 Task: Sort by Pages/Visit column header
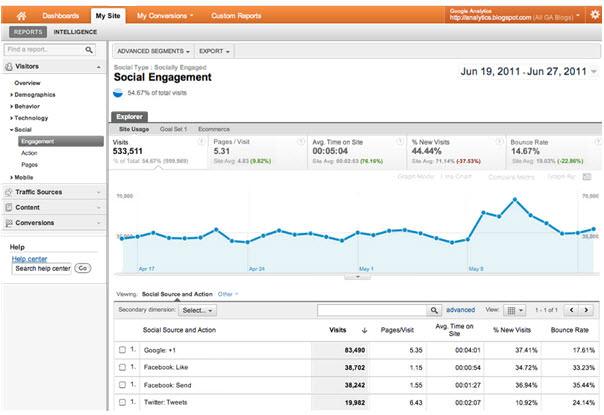[397, 330]
